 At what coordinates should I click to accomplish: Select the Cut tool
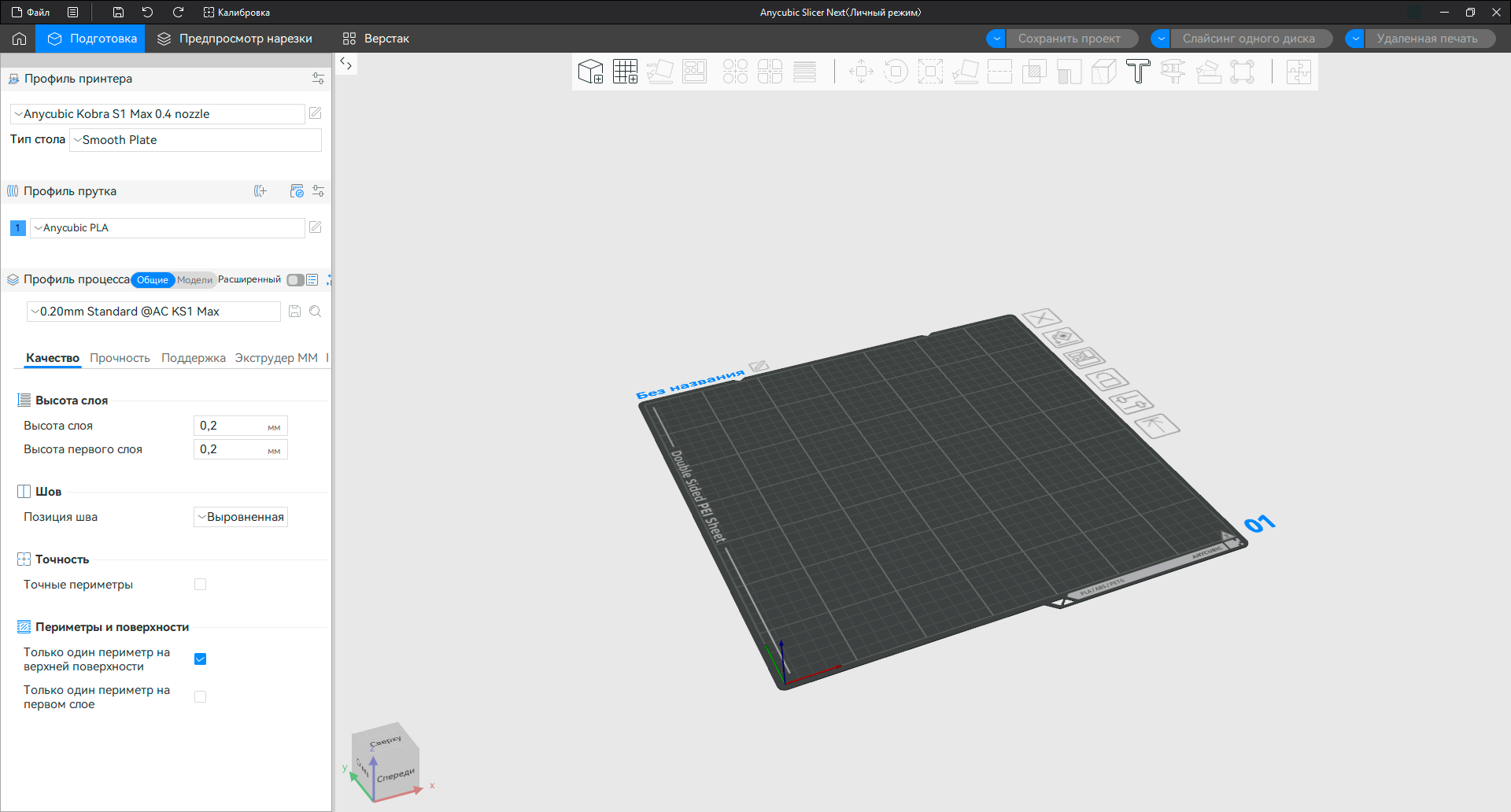point(999,72)
